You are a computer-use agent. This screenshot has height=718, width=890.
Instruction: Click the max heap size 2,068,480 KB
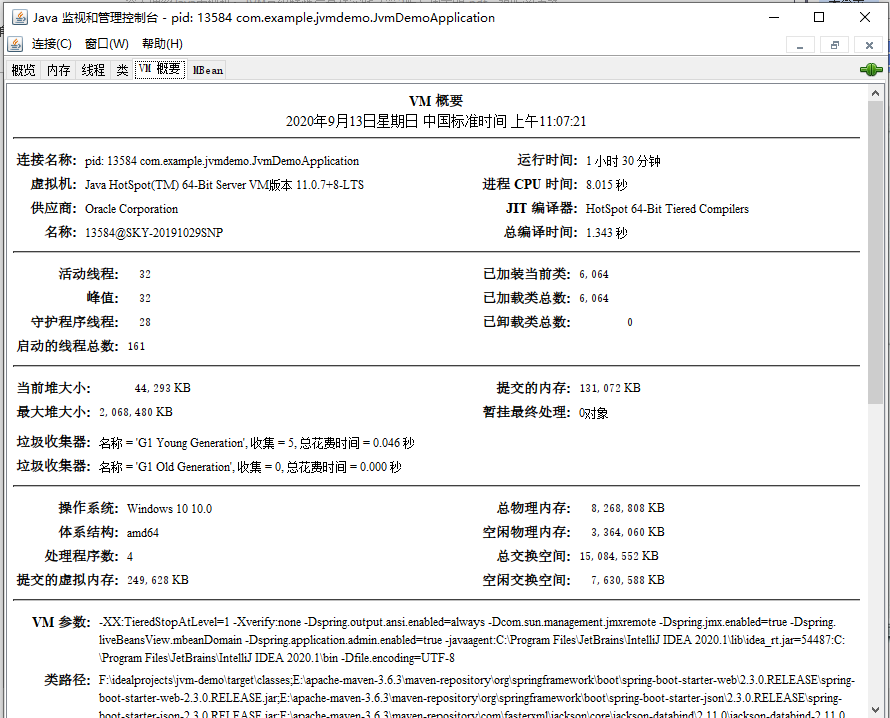tap(136, 412)
